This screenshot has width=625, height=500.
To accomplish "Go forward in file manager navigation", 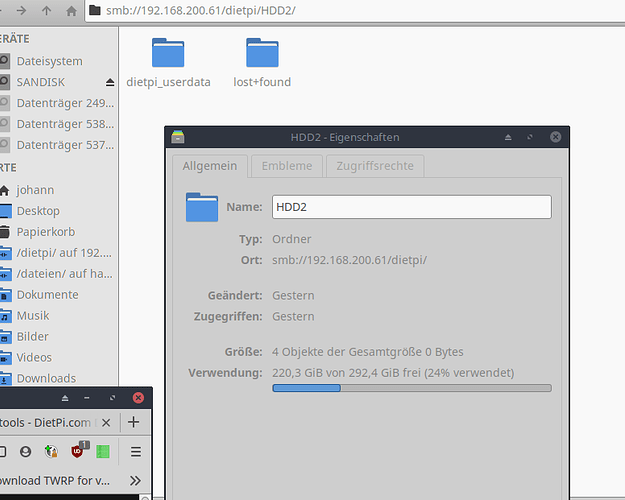I will point(22,10).
